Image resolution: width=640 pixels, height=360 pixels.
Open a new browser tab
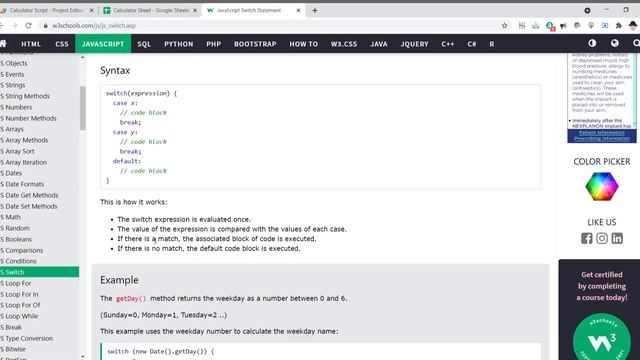(x=315, y=11)
